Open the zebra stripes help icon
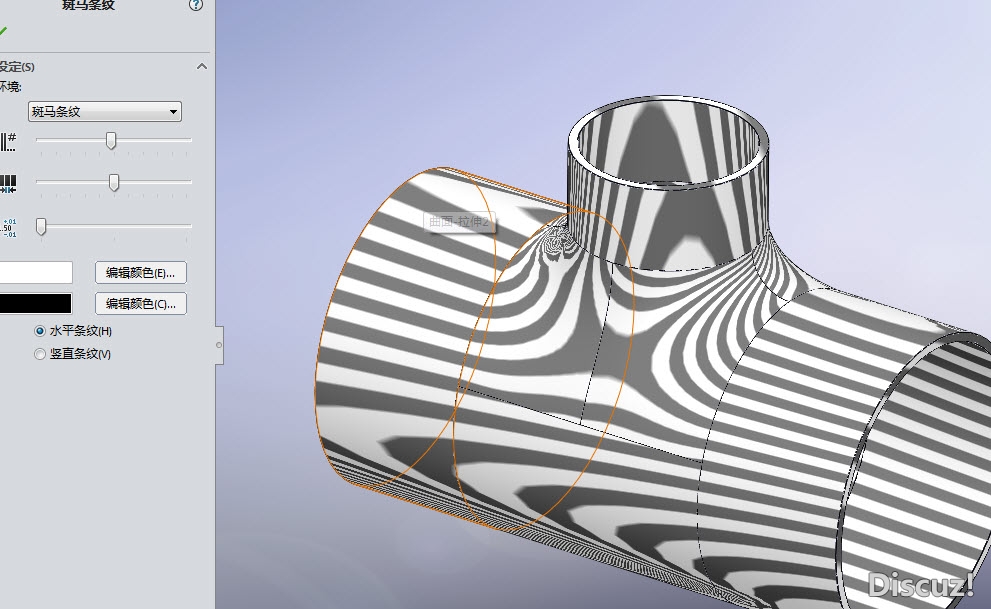991x609 pixels. pyautogui.click(x=196, y=5)
